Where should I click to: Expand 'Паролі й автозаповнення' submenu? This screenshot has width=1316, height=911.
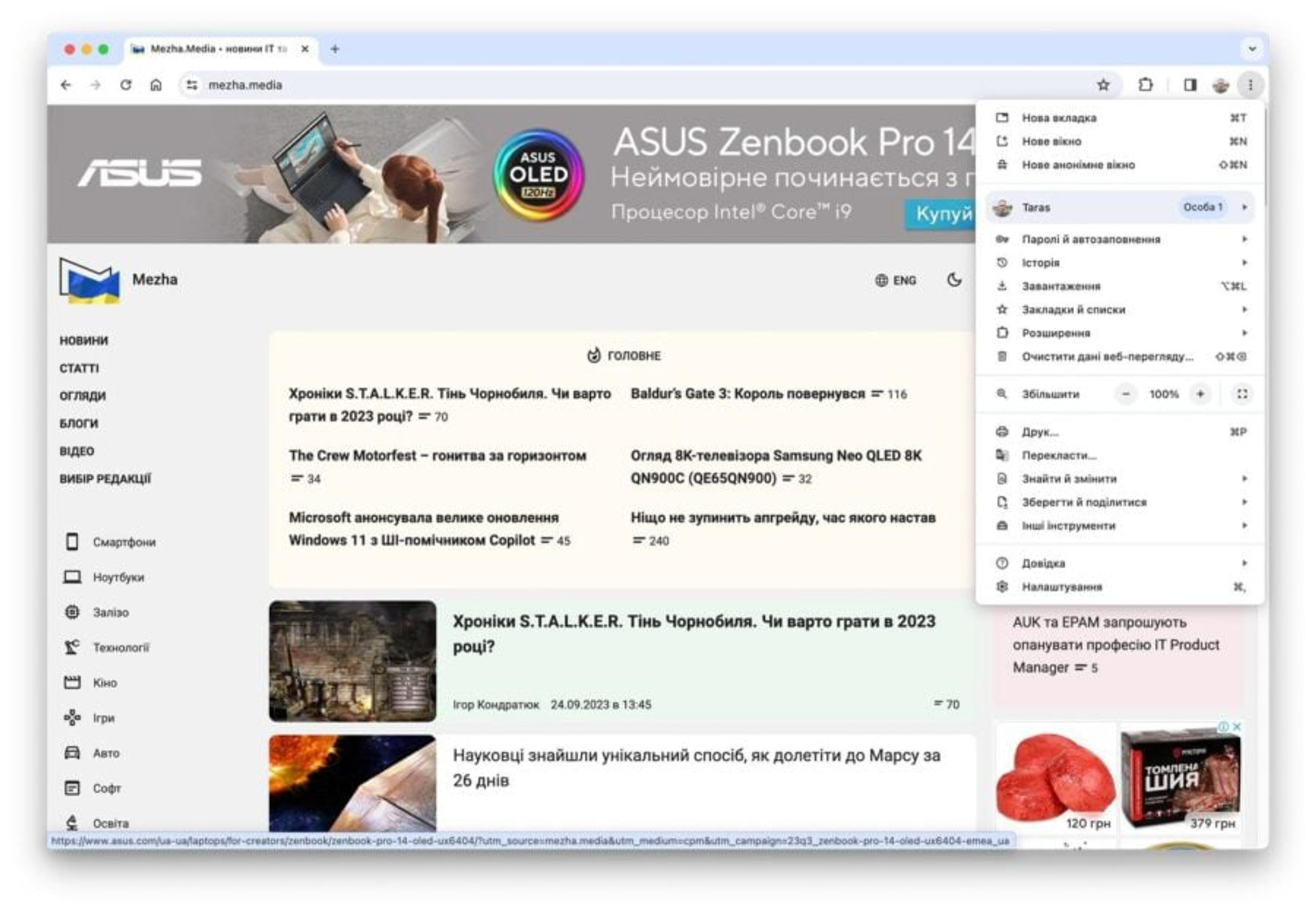click(x=1120, y=239)
